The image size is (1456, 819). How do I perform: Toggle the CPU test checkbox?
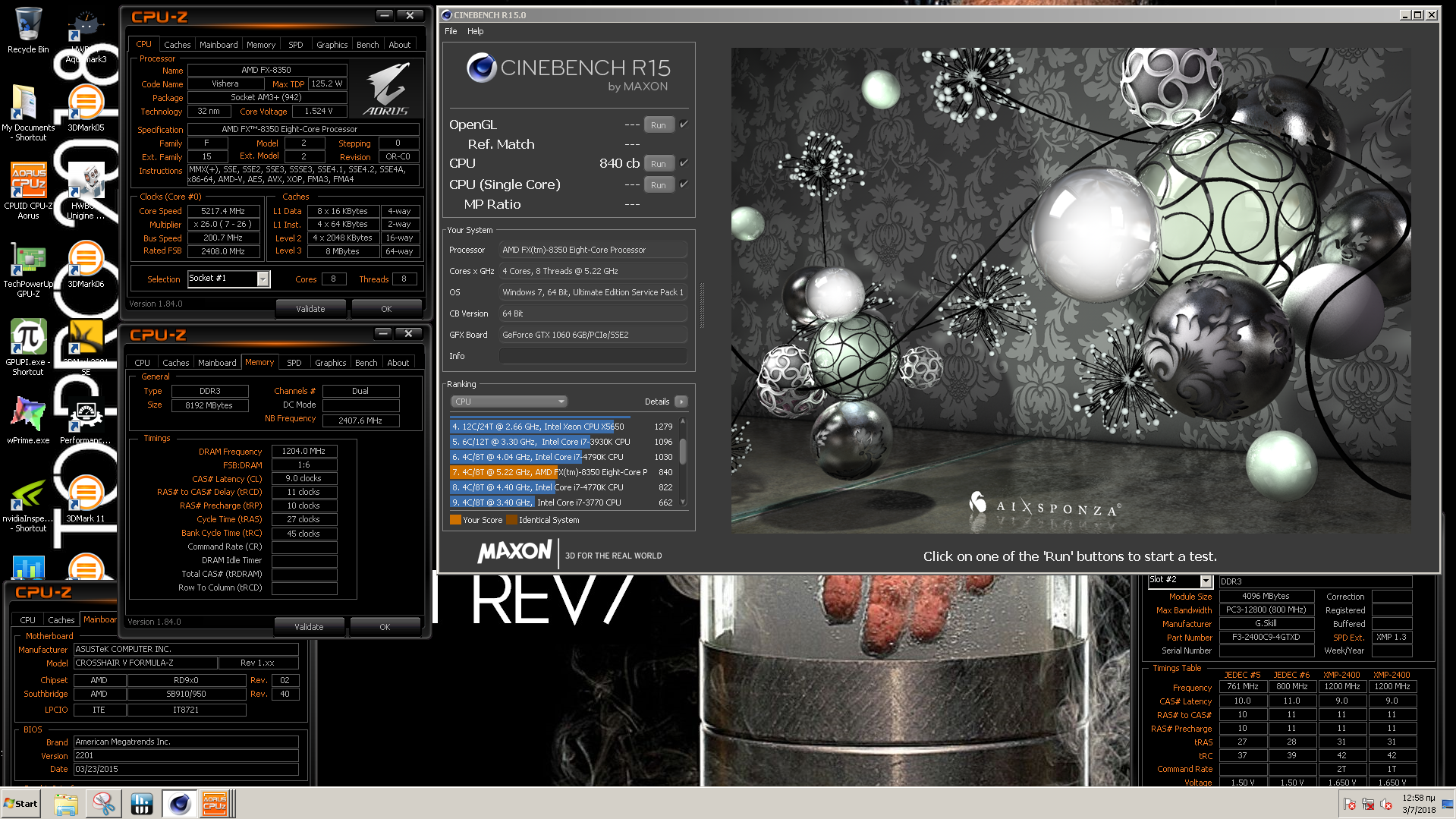(684, 163)
